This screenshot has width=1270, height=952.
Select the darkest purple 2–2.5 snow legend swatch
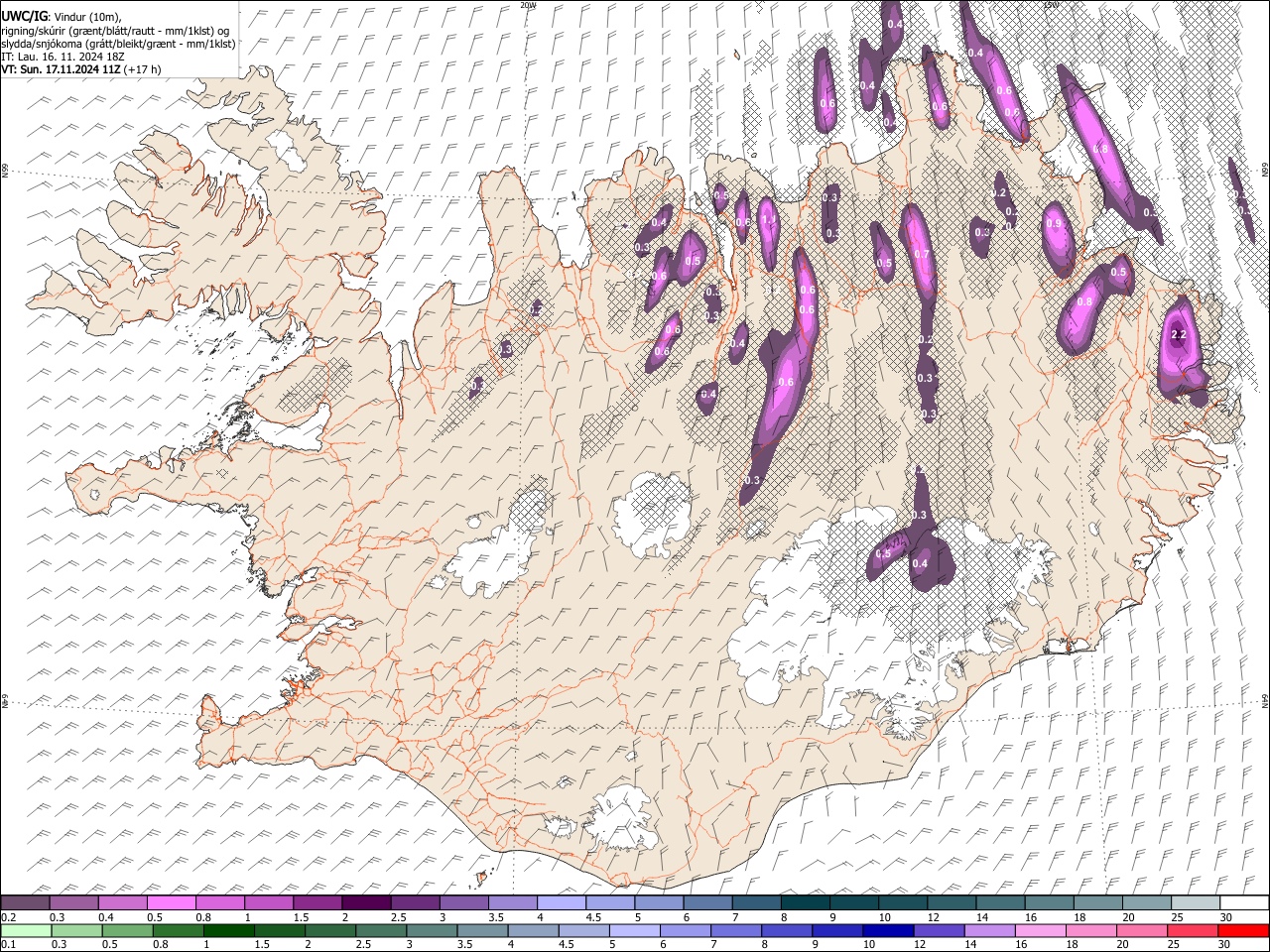tap(366, 903)
